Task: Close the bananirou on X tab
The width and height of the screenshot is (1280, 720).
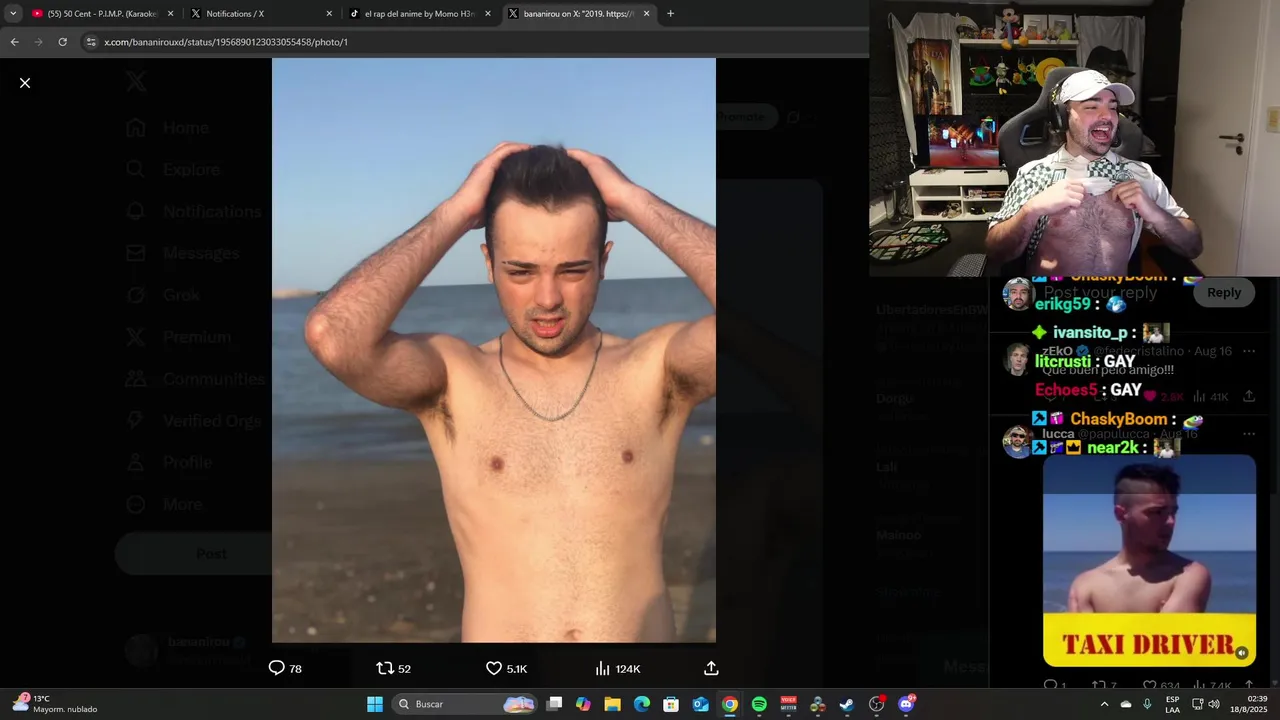Action: click(x=646, y=14)
